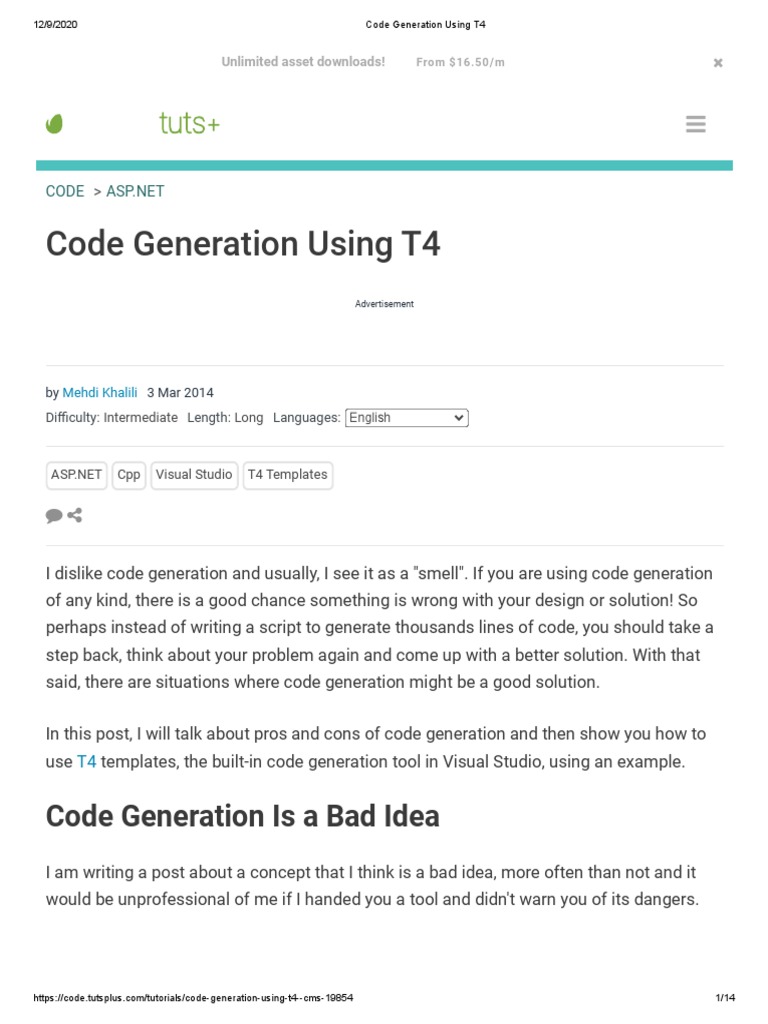Viewport: 768px width, 1024px height.
Task: Go to the CODE breadcrumb
Action: 65,191
